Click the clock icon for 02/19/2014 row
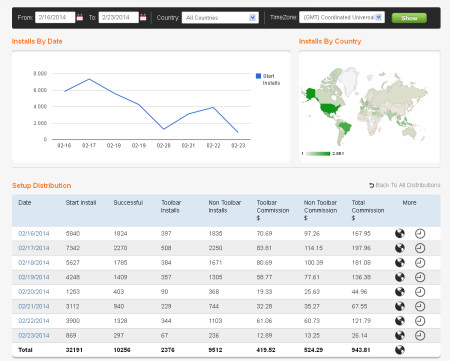 point(420,277)
